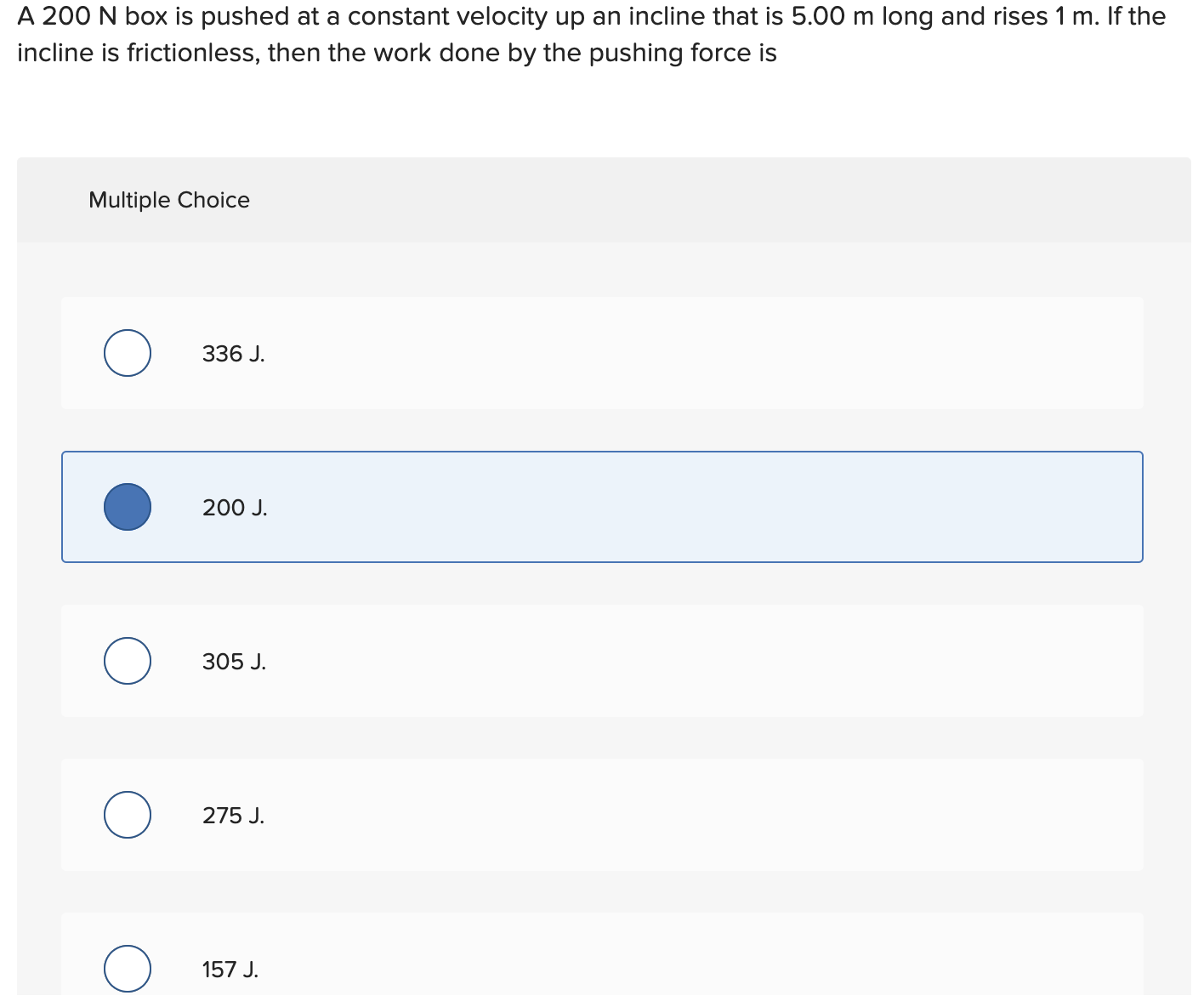Image resolution: width=1204 pixels, height=1007 pixels.
Task: Click the "Multiple Choice" heading label
Action: (x=169, y=200)
